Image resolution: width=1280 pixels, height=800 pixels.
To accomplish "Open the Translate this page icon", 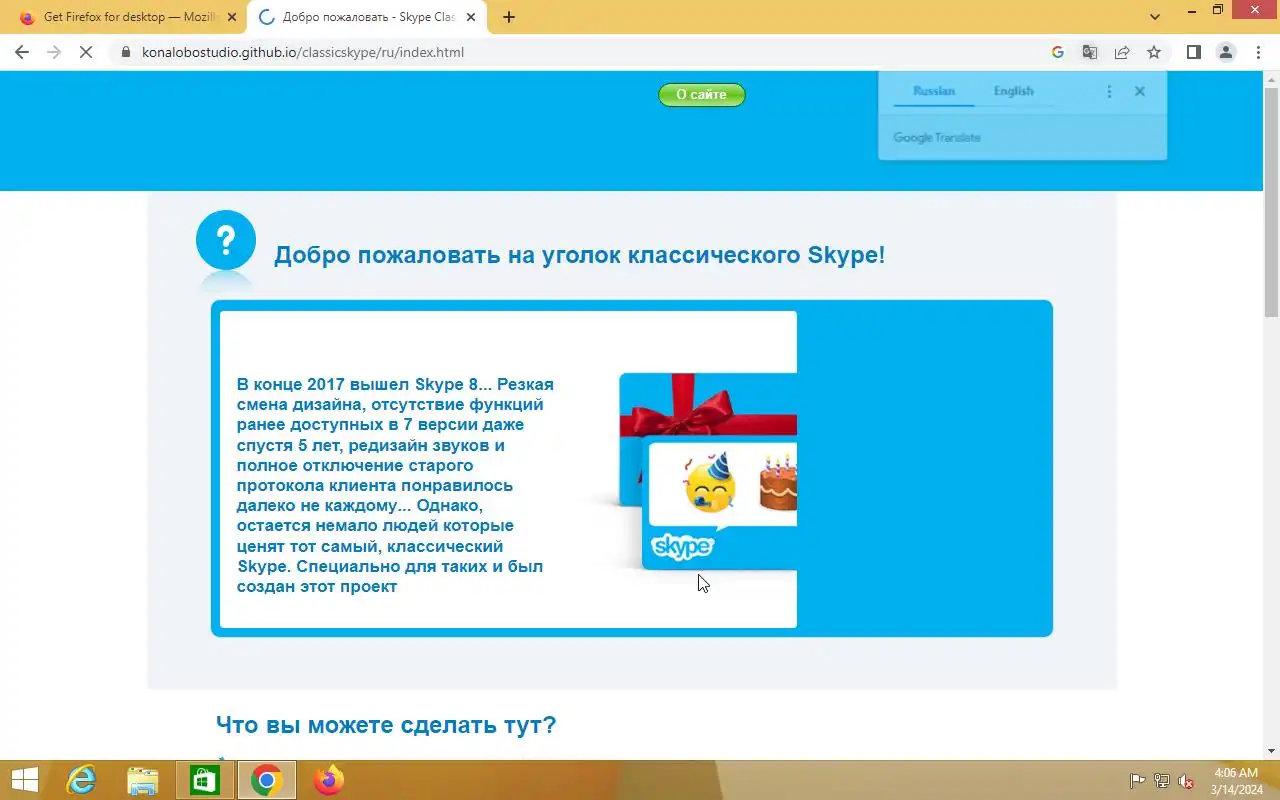I will pyautogui.click(x=1090, y=52).
